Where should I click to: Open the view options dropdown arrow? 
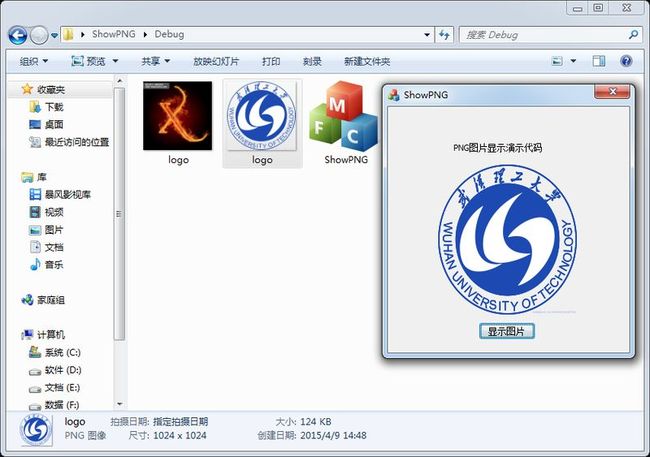click(x=573, y=61)
